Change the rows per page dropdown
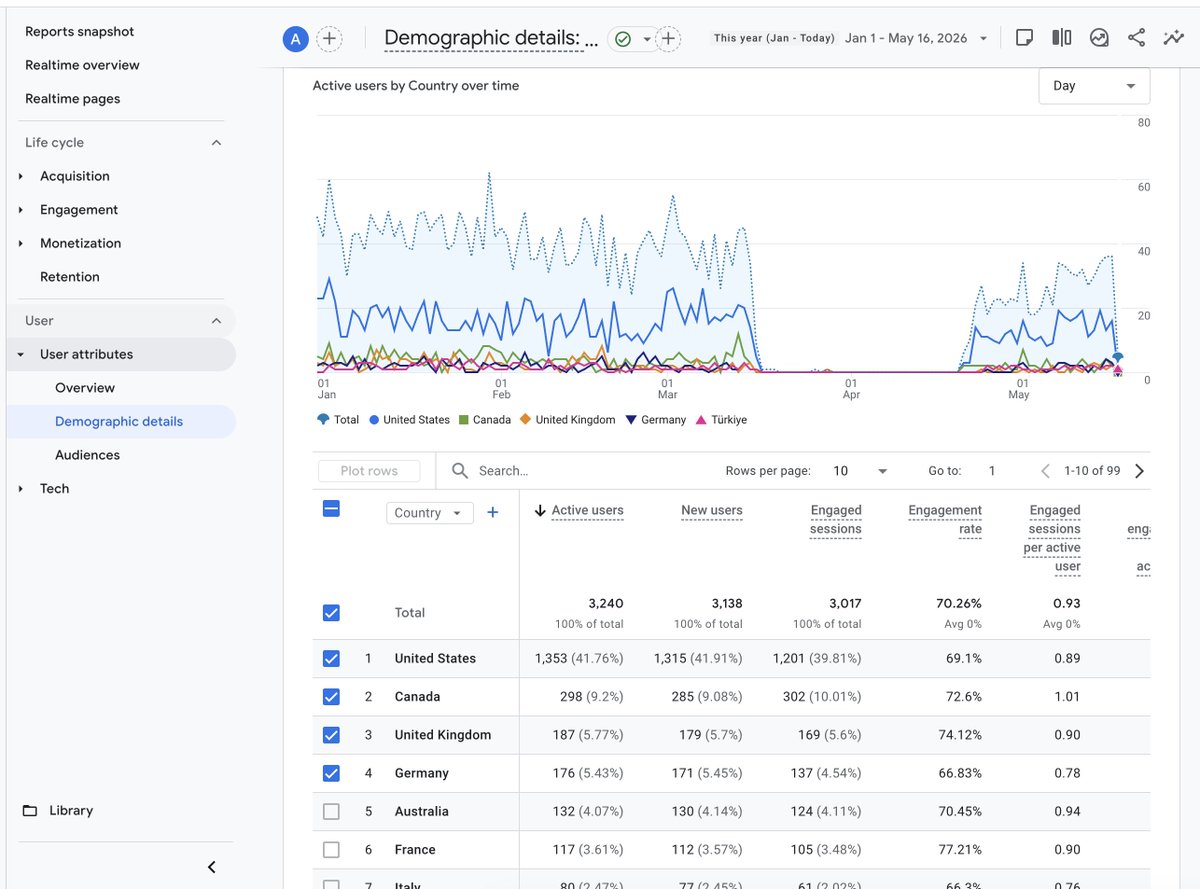This screenshot has height=889, width=1200. tap(860, 471)
